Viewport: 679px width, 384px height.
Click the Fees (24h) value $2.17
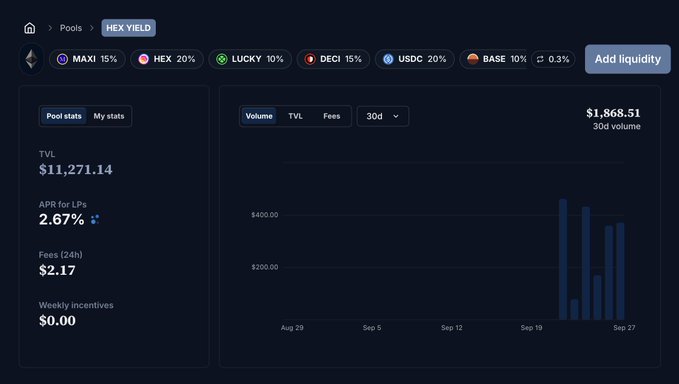tap(57, 270)
